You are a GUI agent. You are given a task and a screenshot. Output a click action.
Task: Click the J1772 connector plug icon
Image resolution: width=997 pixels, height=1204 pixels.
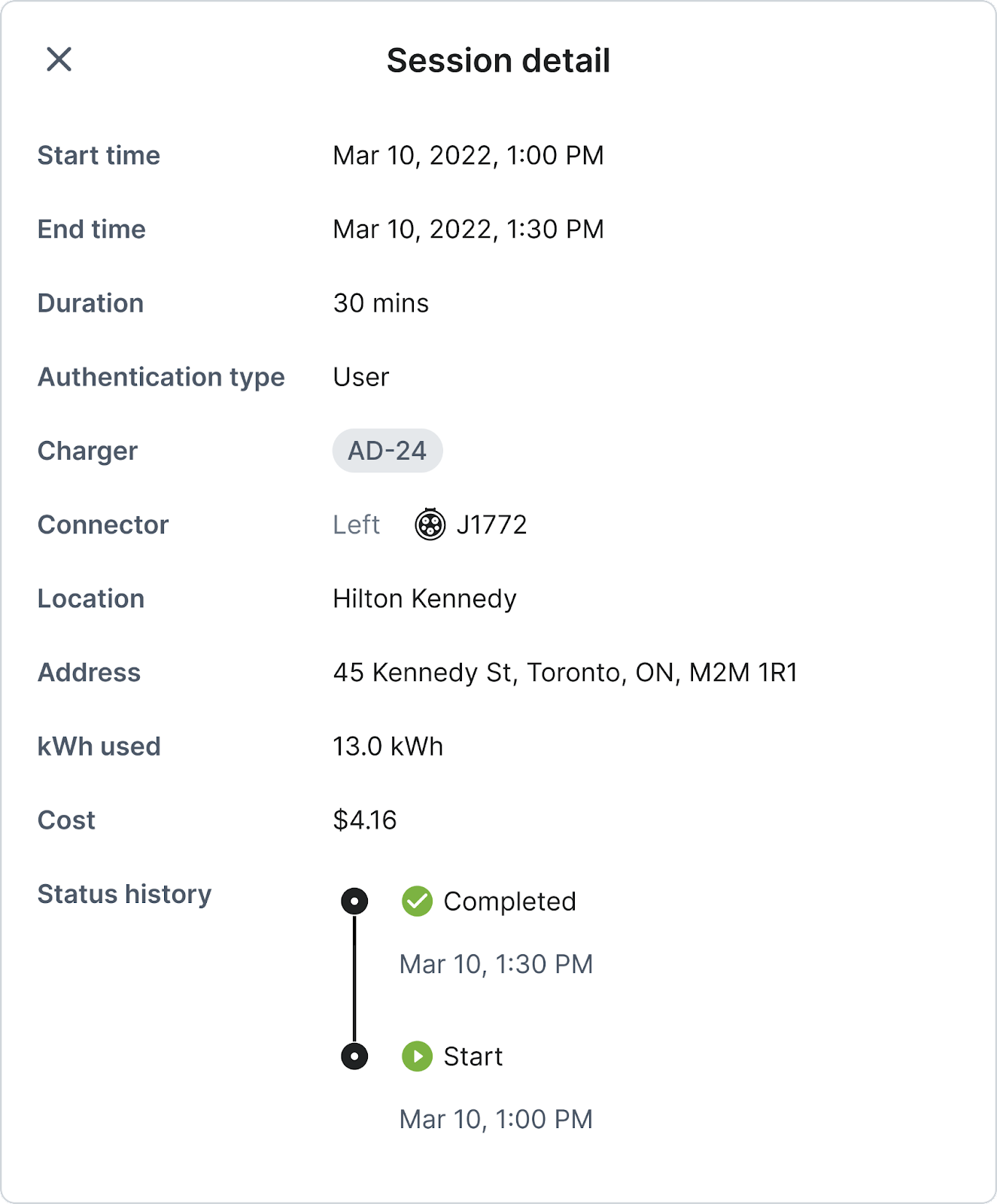point(430,524)
